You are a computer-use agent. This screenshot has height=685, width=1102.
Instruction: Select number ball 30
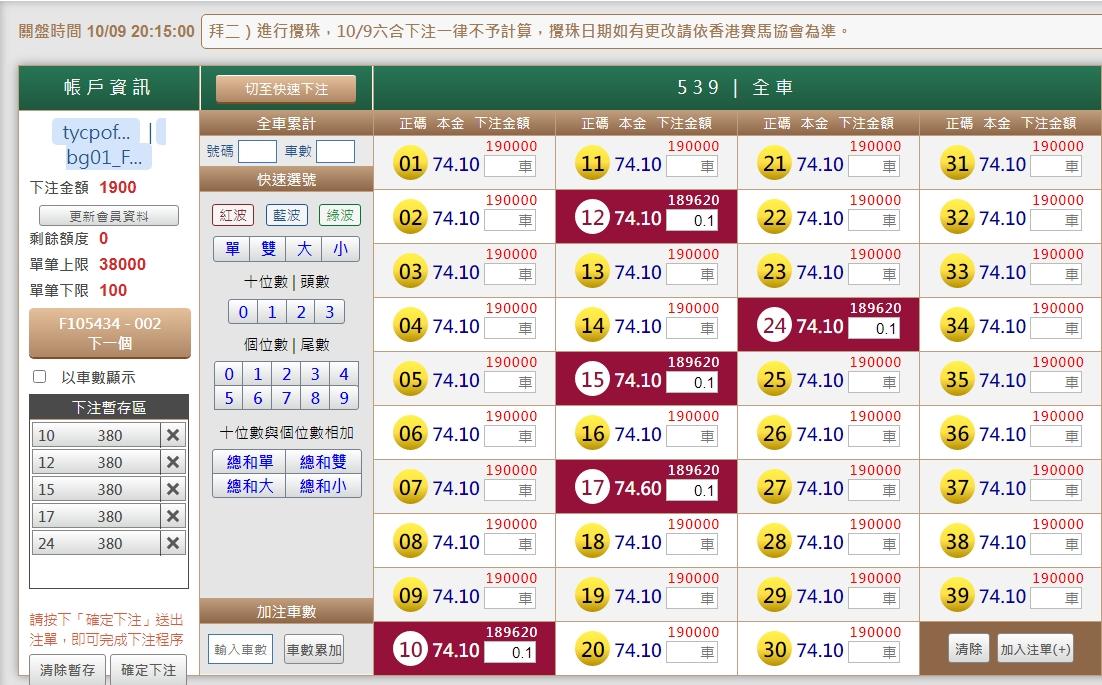[x=774, y=650]
